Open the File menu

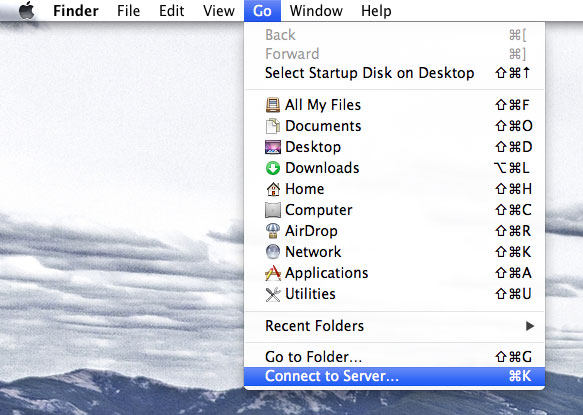click(x=128, y=11)
